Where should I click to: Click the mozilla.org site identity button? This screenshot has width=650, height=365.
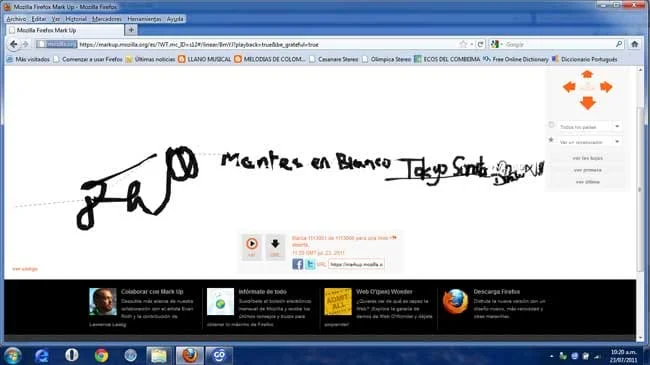point(56,44)
